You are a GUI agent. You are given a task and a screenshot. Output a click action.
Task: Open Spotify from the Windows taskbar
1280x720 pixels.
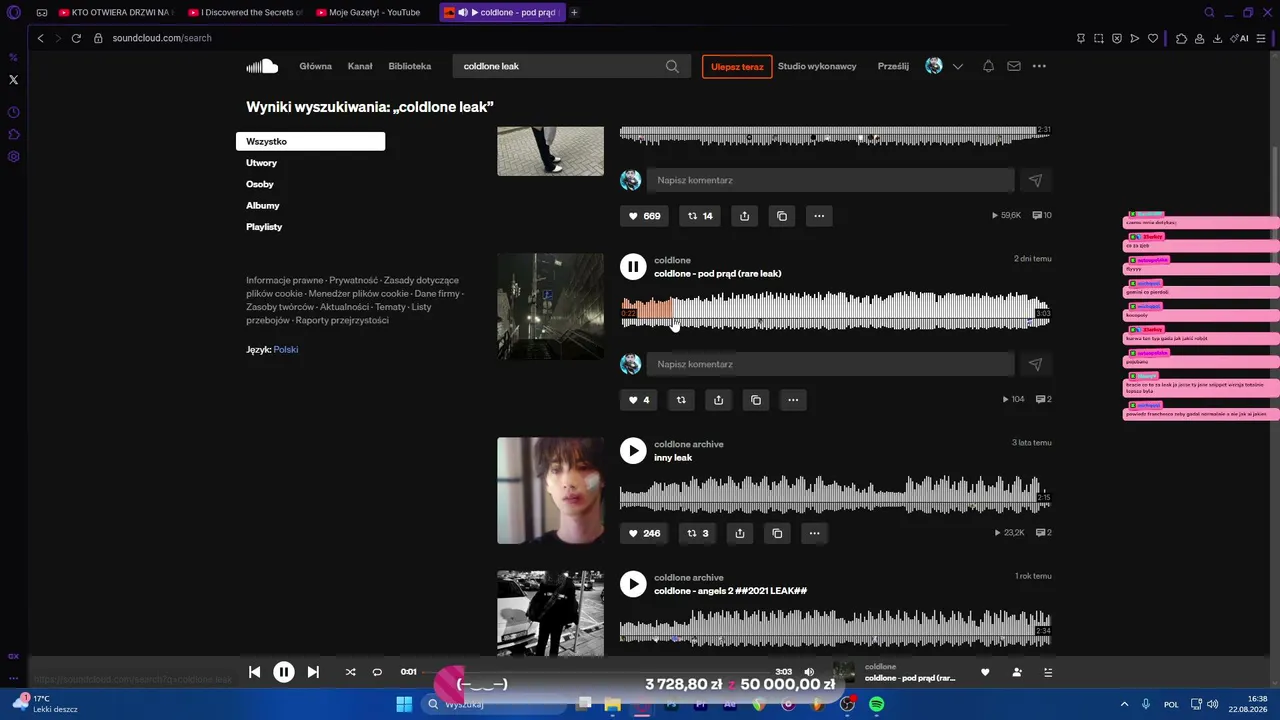pyautogui.click(x=876, y=704)
